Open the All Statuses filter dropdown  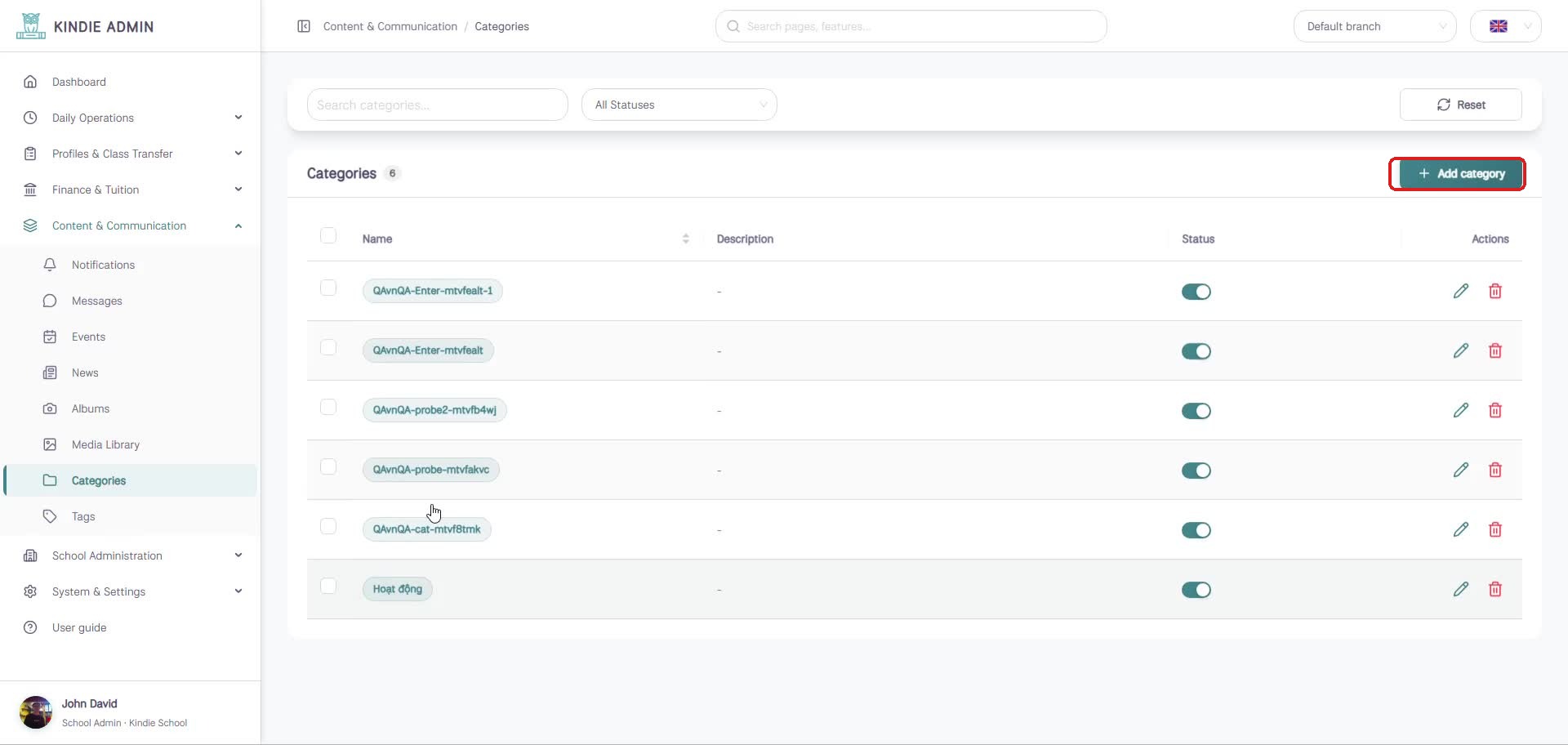pyautogui.click(x=679, y=105)
